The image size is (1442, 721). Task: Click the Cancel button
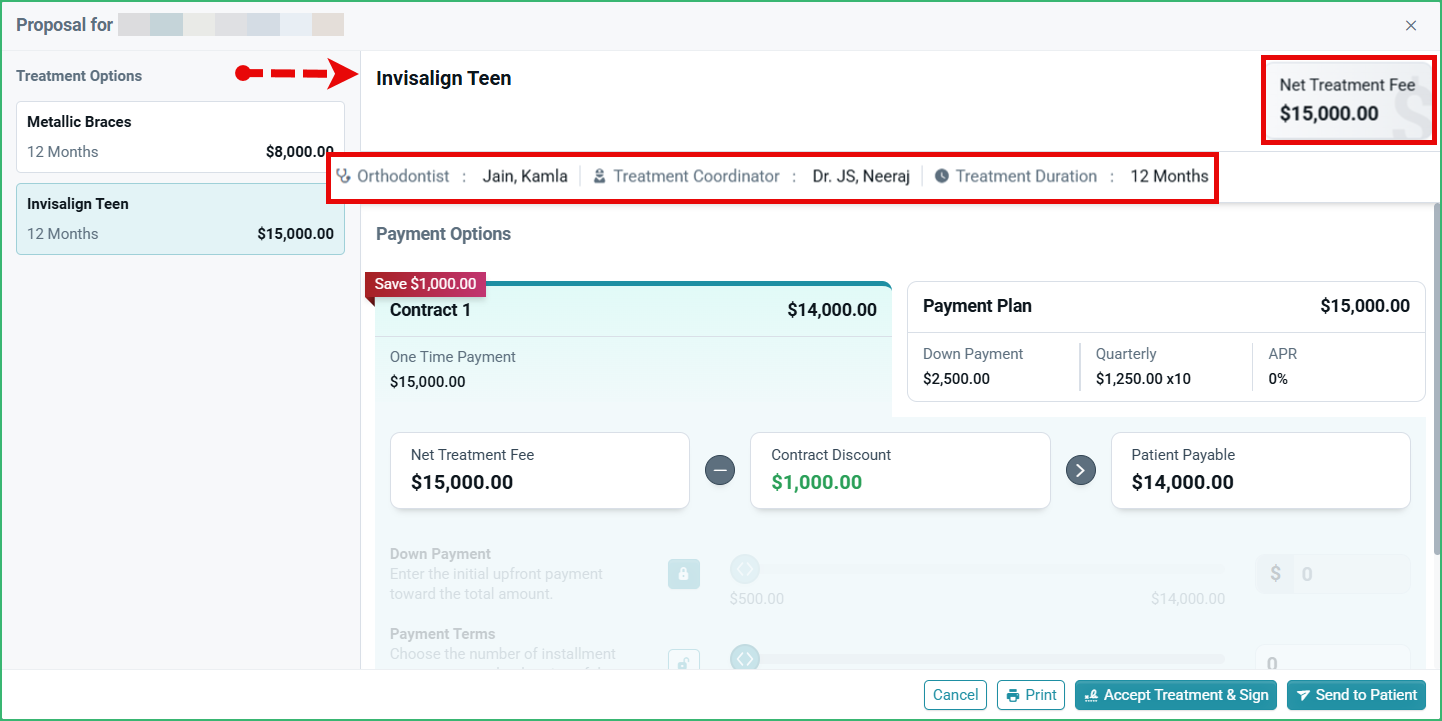[955, 695]
